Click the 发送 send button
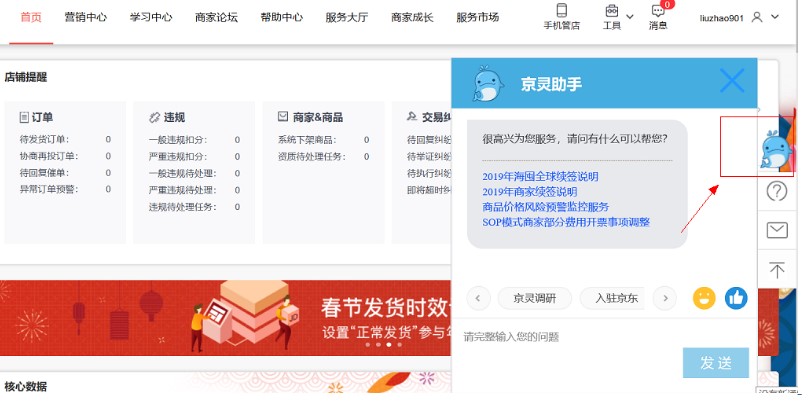The height and width of the screenshot is (408, 808). (x=716, y=363)
